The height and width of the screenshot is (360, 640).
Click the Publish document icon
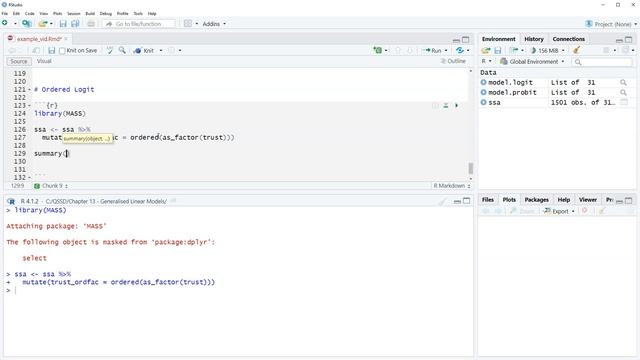pyautogui.click(x=460, y=50)
